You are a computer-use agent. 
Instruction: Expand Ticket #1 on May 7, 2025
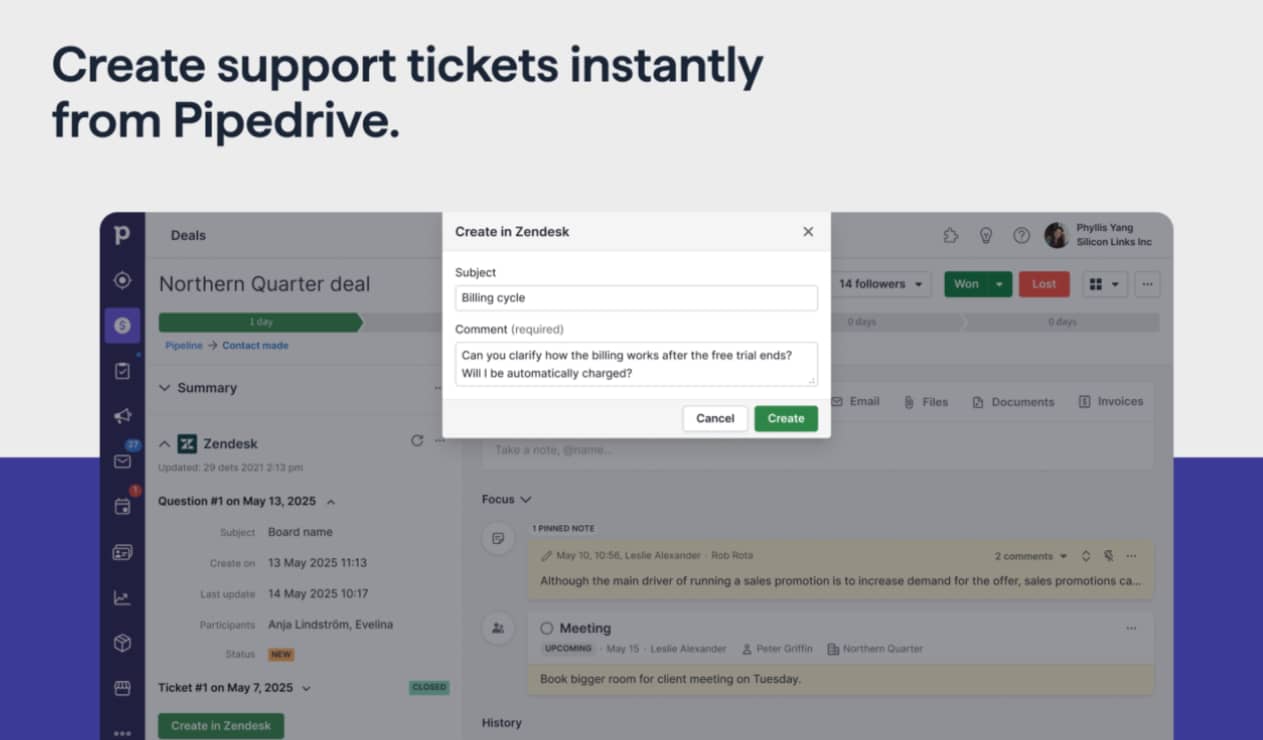pos(306,688)
